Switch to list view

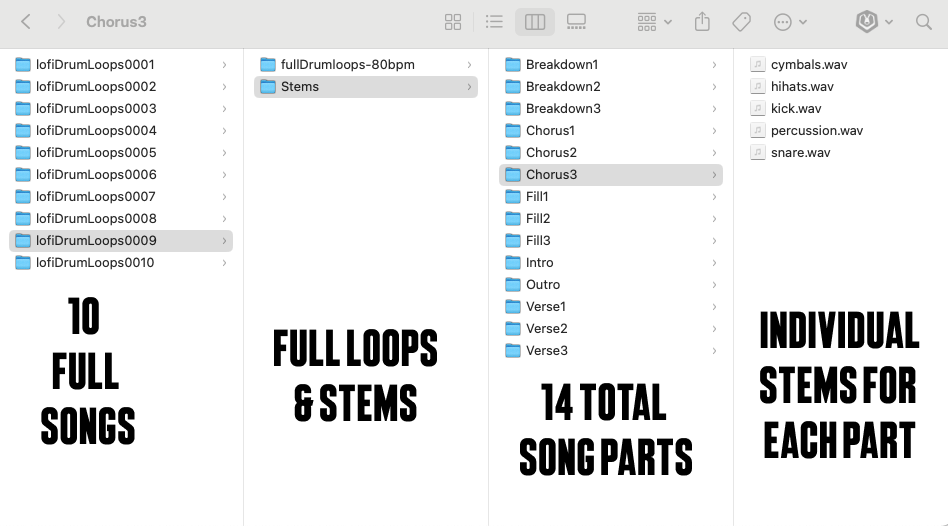[x=494, y=22]
